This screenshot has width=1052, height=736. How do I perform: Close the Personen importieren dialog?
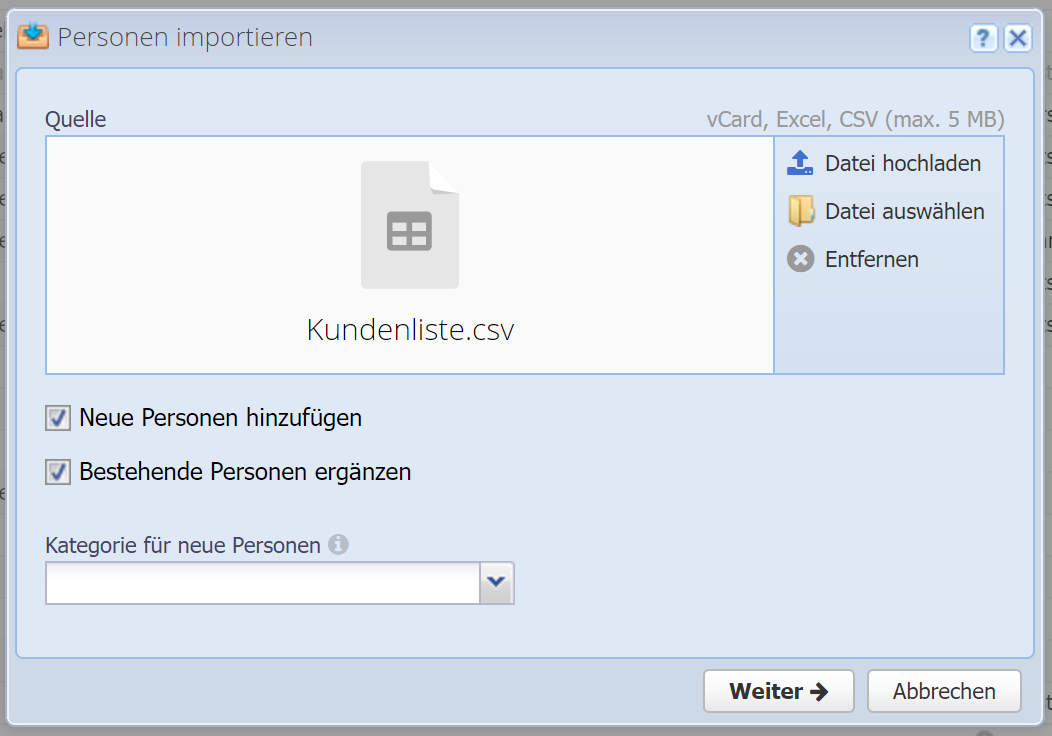[x=1017, y=38]
